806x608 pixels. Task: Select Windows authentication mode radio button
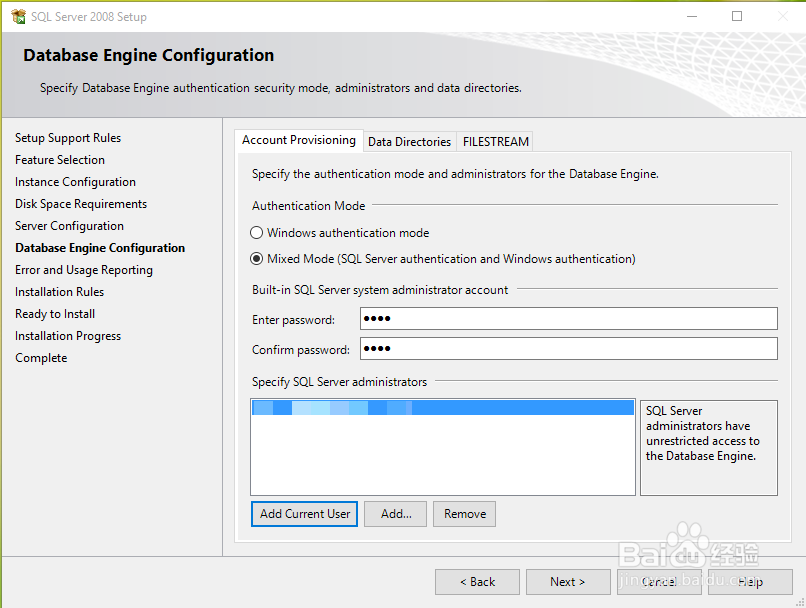click(x=257, y=233)
